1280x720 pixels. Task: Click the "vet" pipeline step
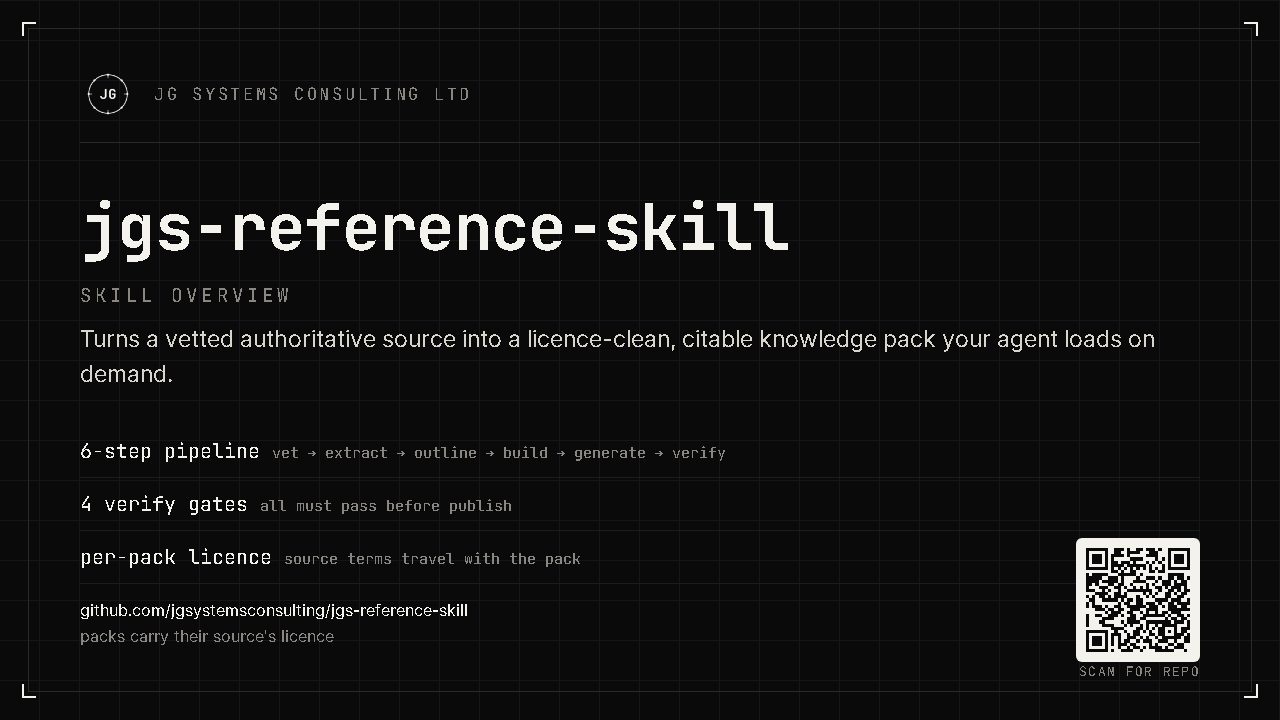(285, 453)
